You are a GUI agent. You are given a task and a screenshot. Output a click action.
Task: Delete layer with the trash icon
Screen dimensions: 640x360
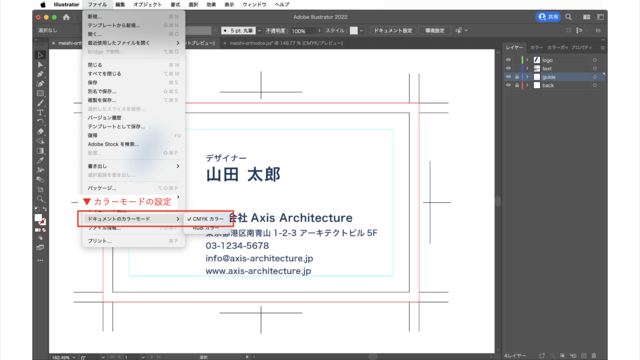click(x=594, y=356)
